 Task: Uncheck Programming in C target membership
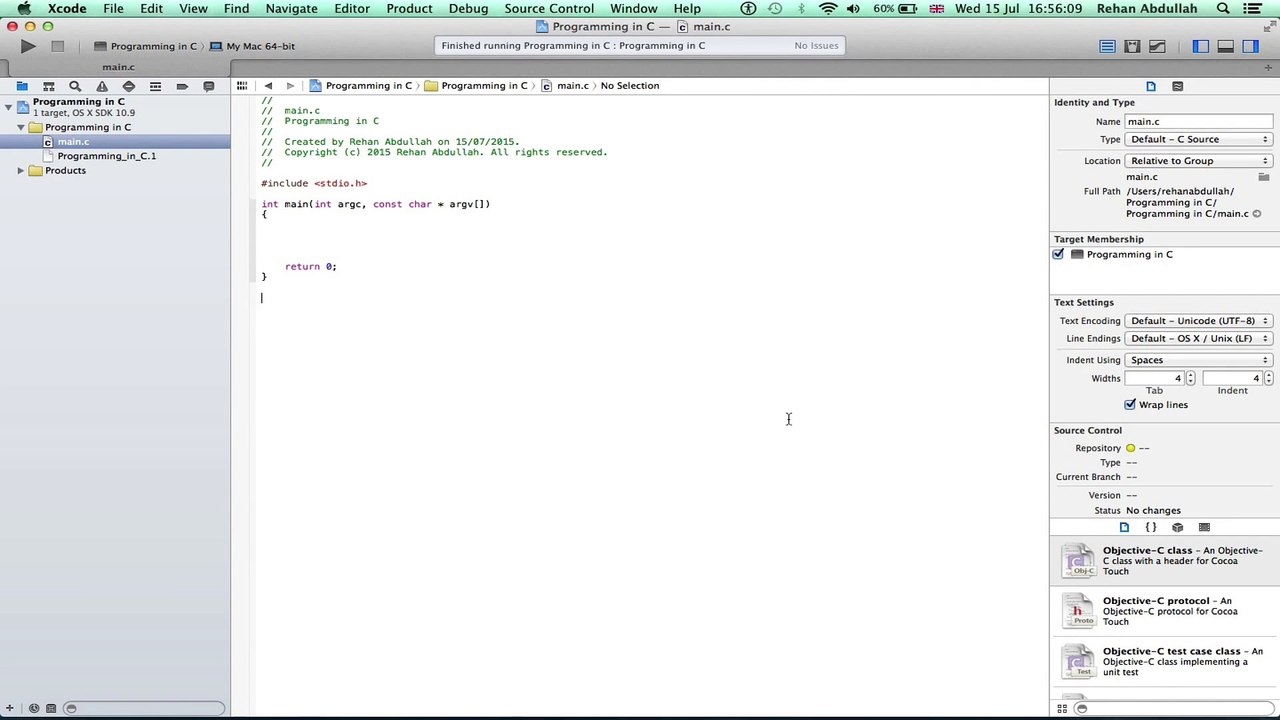click(1058, 255)
